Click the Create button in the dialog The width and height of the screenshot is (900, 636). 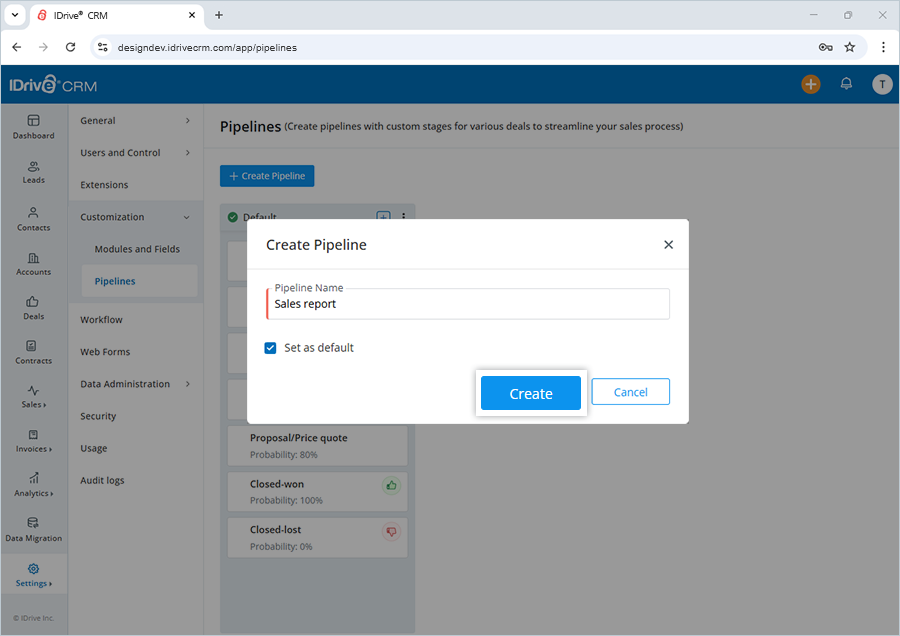531,393
